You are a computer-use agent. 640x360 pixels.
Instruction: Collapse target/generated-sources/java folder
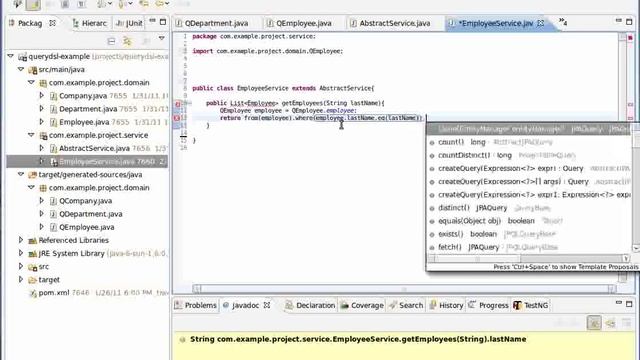pyautogui.click(x=21, y=174)
